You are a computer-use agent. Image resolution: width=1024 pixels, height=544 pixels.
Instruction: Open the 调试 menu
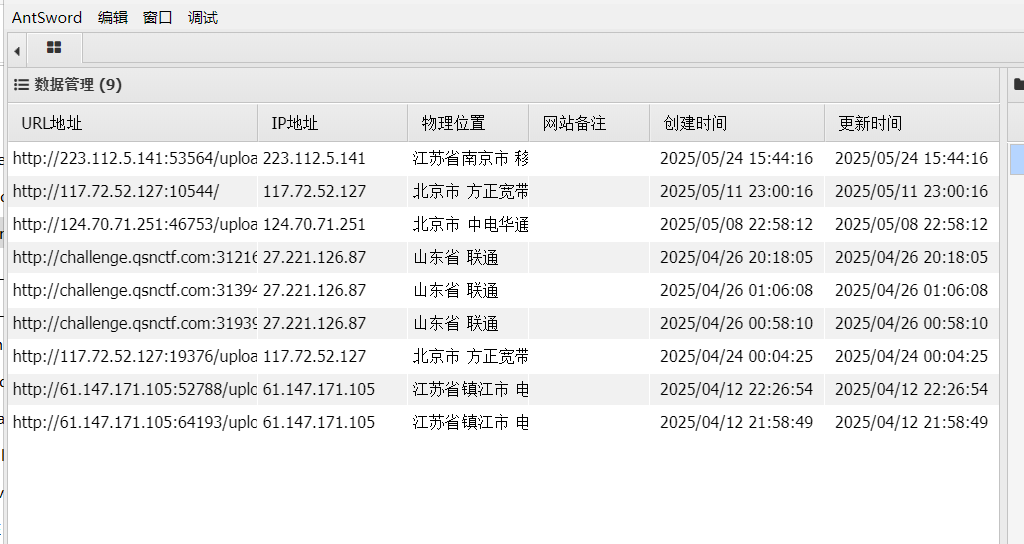click(203, 17)
